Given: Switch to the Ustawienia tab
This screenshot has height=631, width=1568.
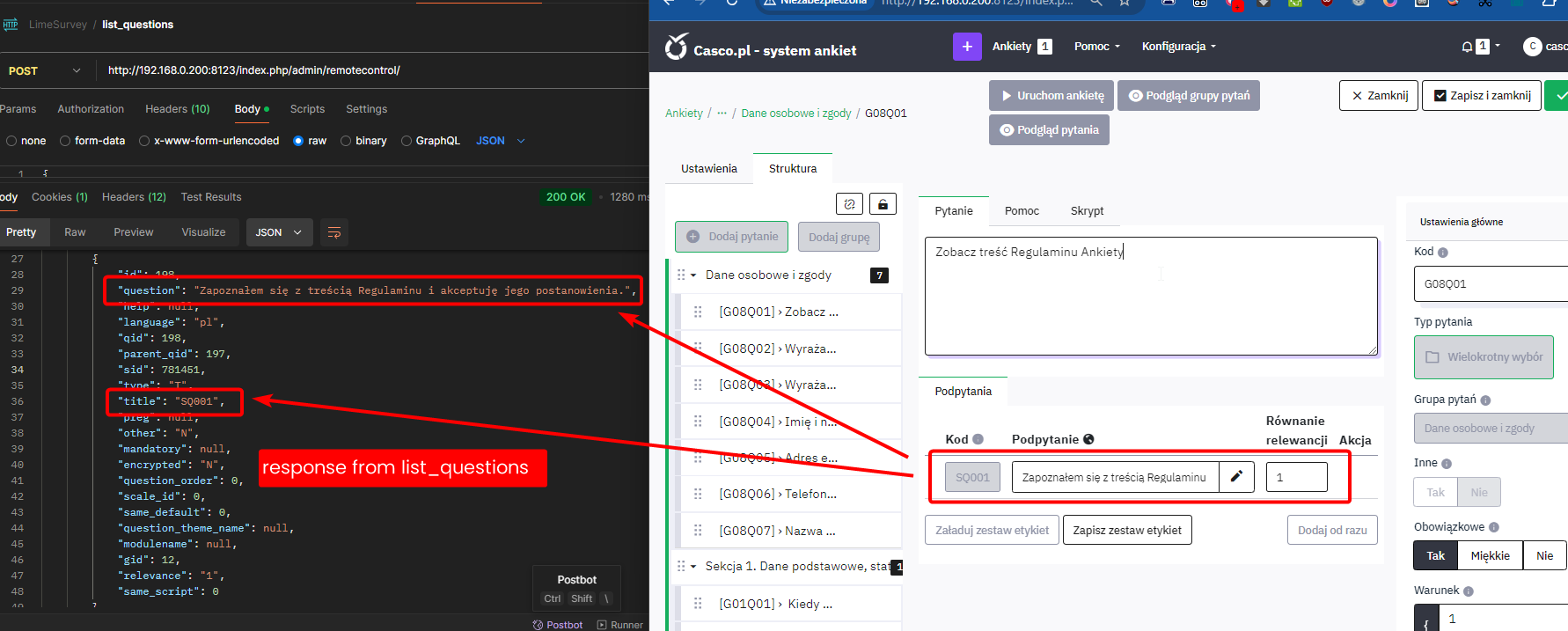Looking at the screenshot, I should pos(708,168).
